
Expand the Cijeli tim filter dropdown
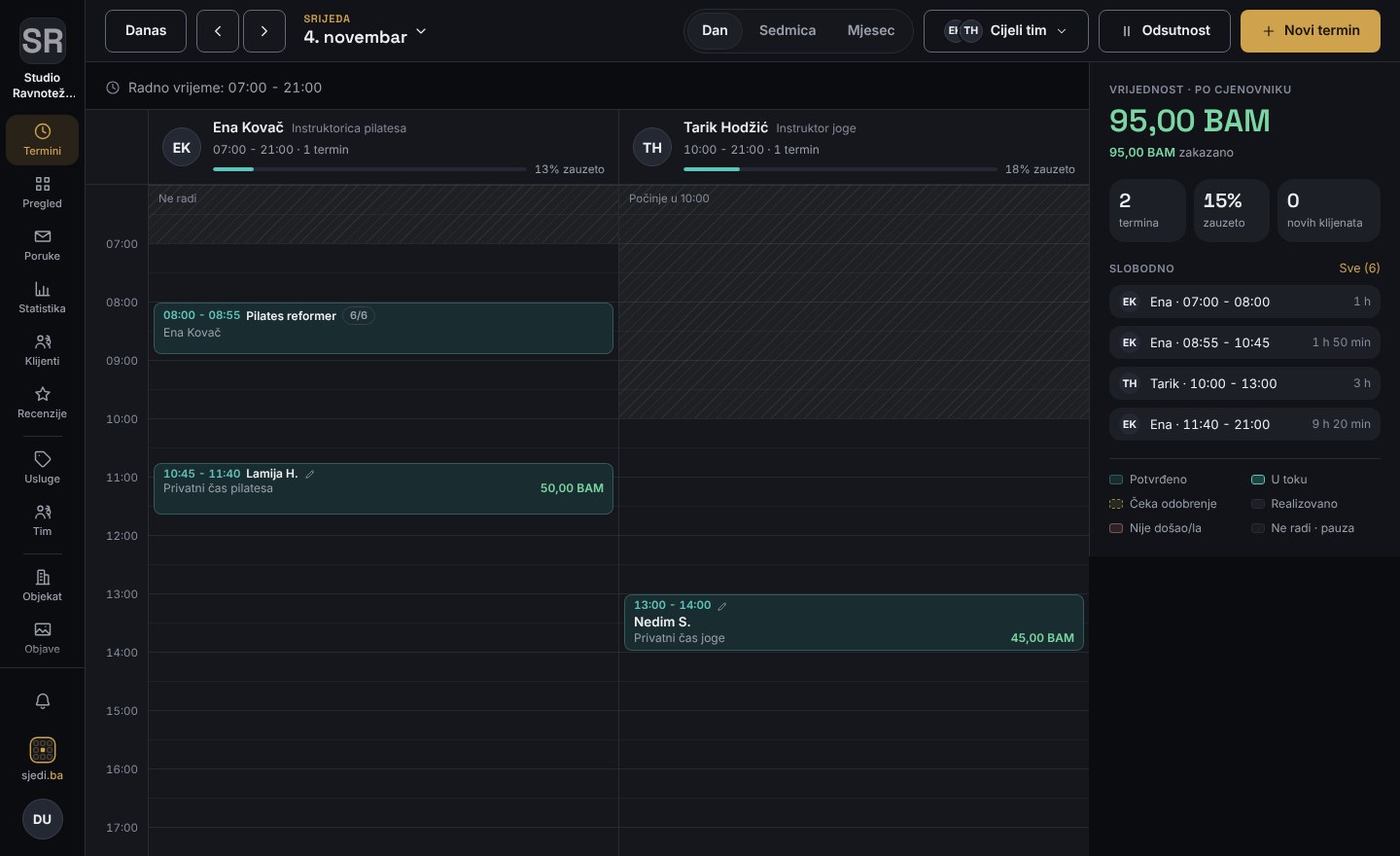coord(1006,31)
